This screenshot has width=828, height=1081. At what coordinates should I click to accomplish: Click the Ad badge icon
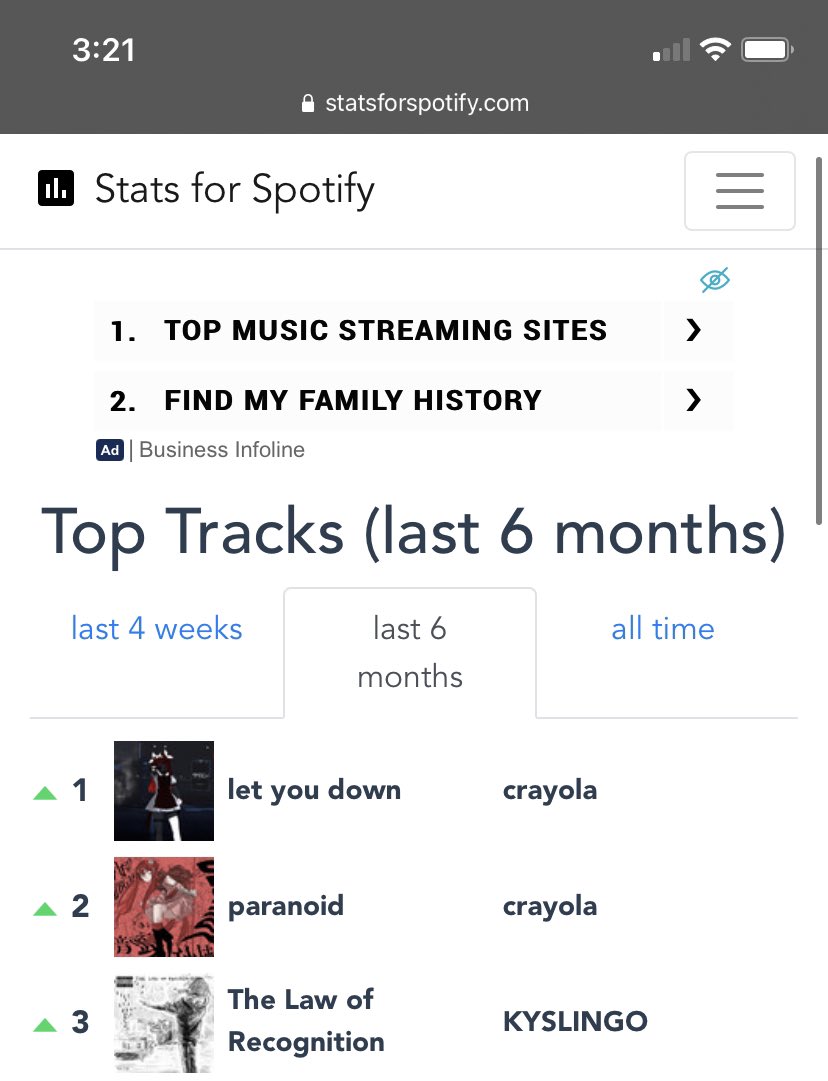[x=110, y=450]
